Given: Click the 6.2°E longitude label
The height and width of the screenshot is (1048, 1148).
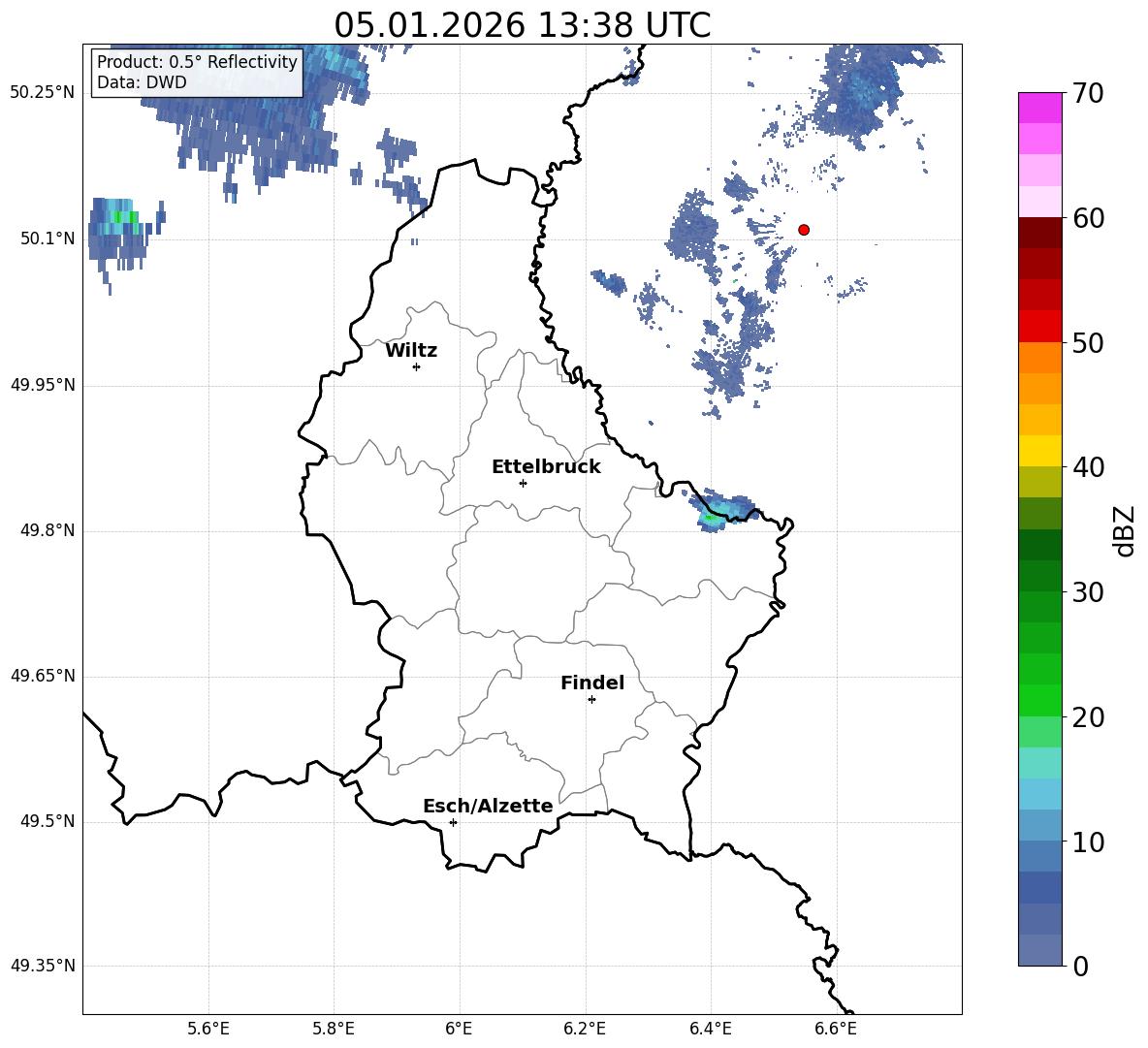Looking at the screenshot, I should point(585,1029).
